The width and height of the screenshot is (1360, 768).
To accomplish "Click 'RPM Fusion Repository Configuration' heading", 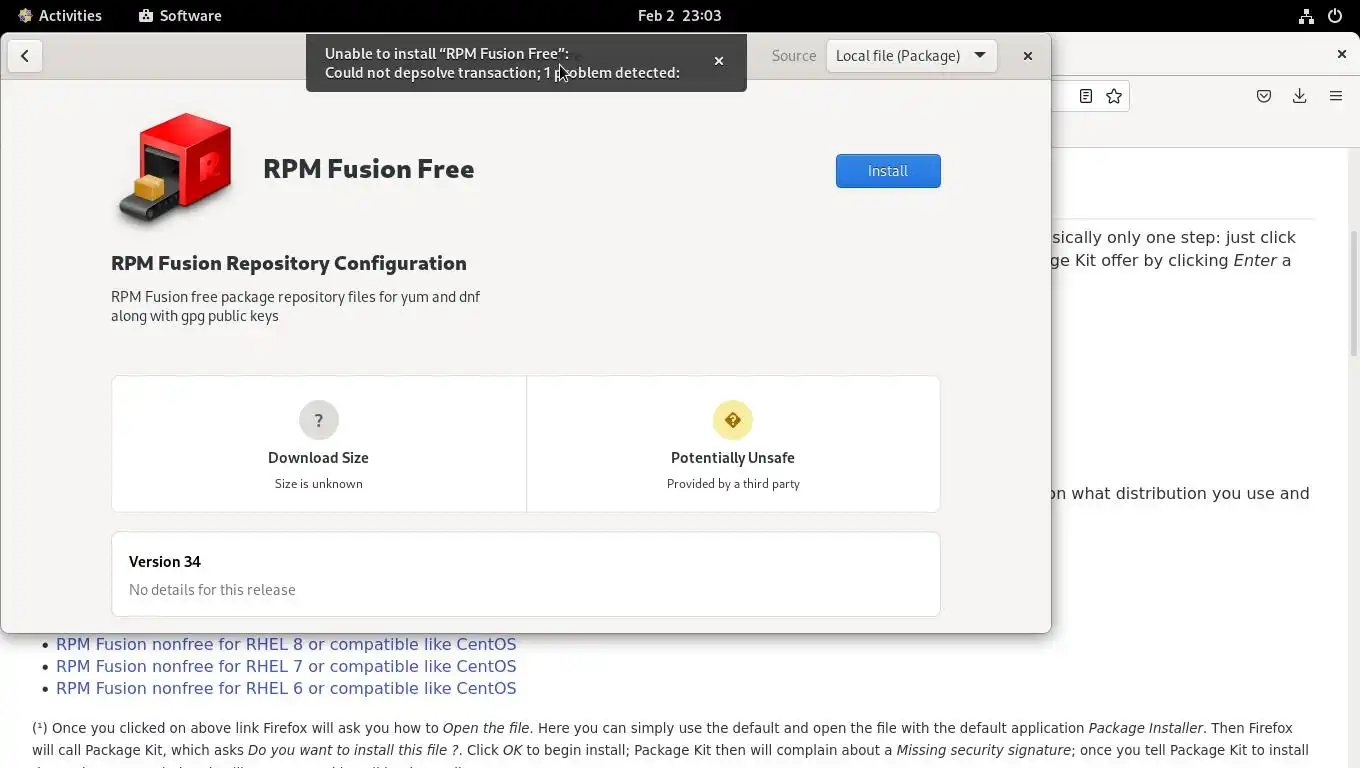I will click(x=289, y=263).
